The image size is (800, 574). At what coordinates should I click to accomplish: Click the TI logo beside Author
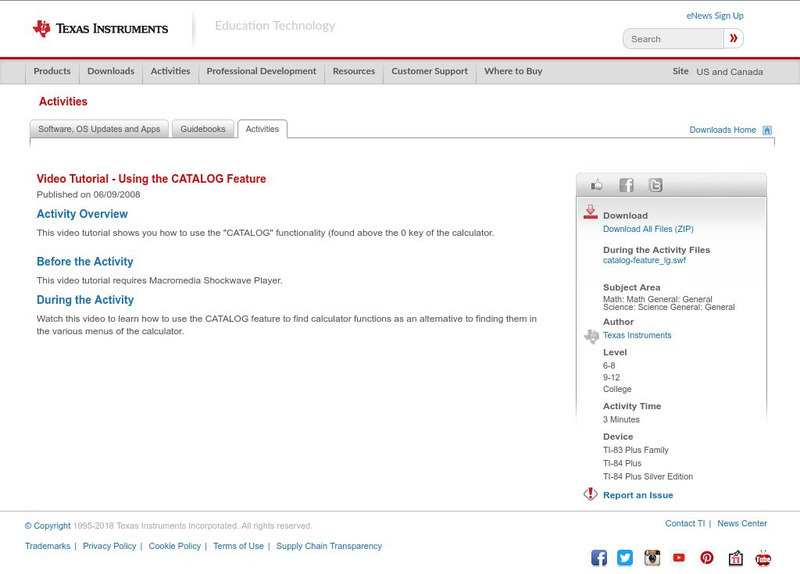[591, 336]
